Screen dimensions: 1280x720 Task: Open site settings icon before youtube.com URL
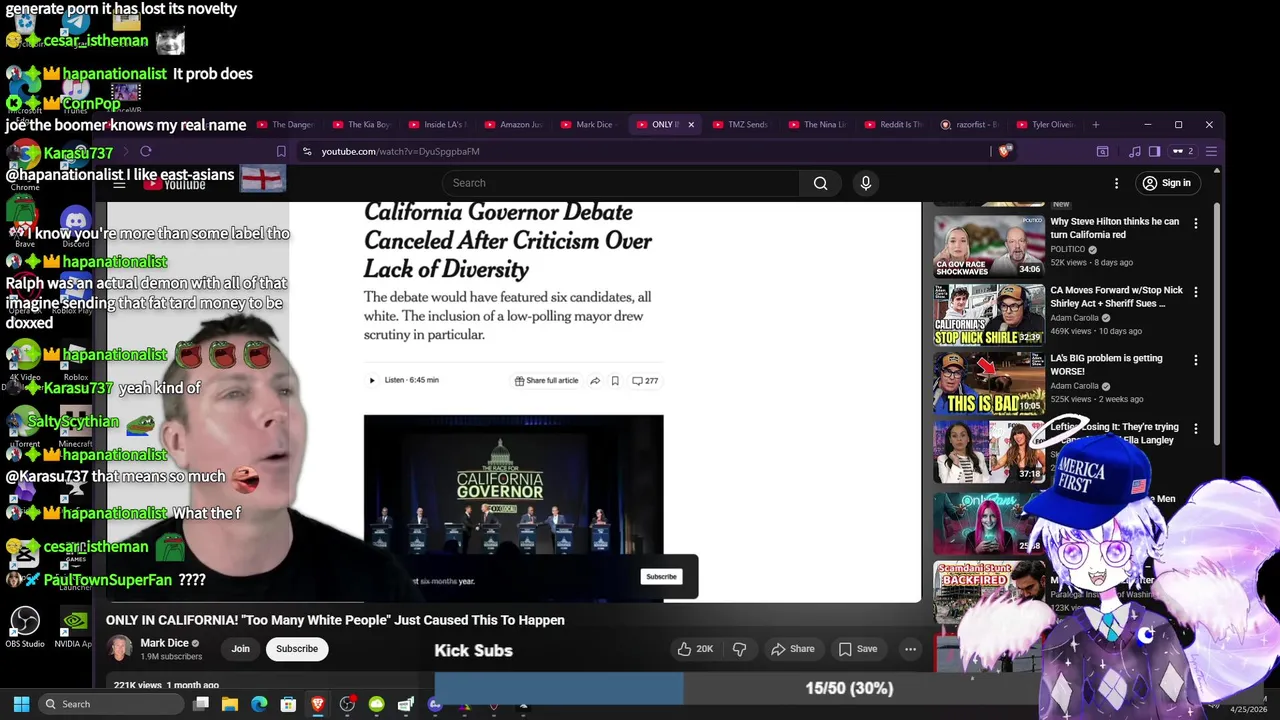click(307, 151)
